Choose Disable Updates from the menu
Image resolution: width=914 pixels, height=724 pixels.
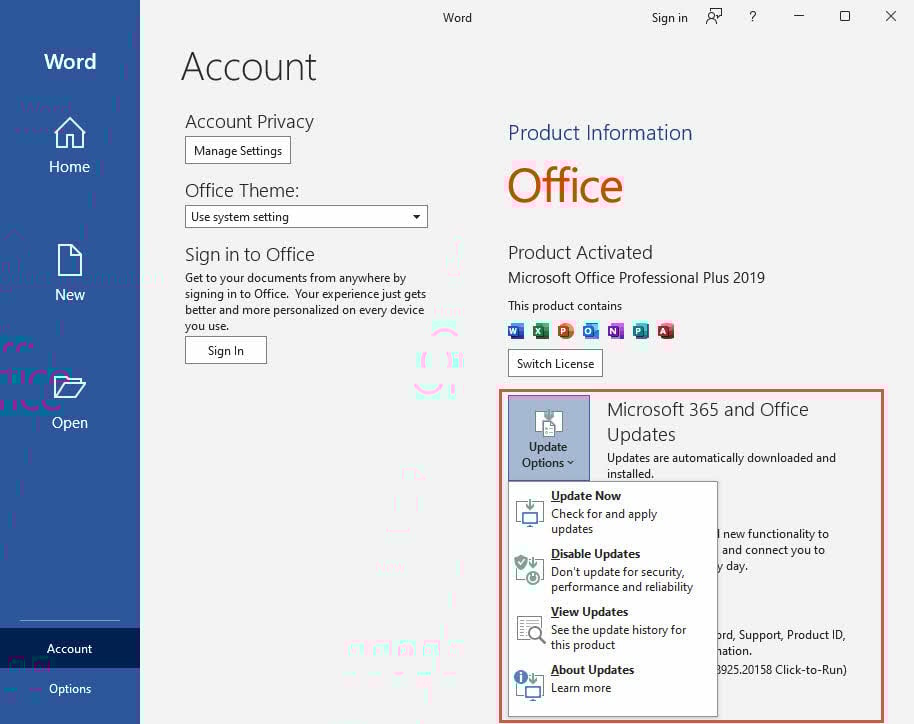coord(613,570)
